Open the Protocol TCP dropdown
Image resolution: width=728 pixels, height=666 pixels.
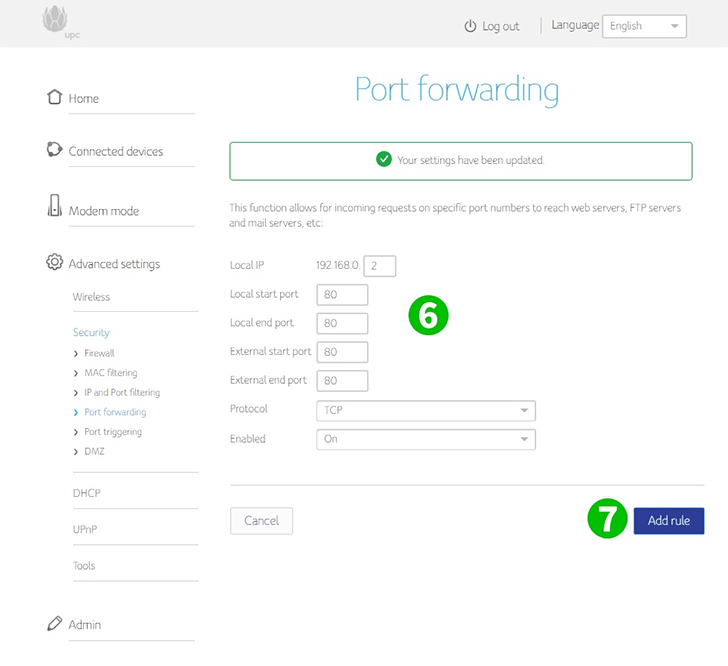pos(426,411)
